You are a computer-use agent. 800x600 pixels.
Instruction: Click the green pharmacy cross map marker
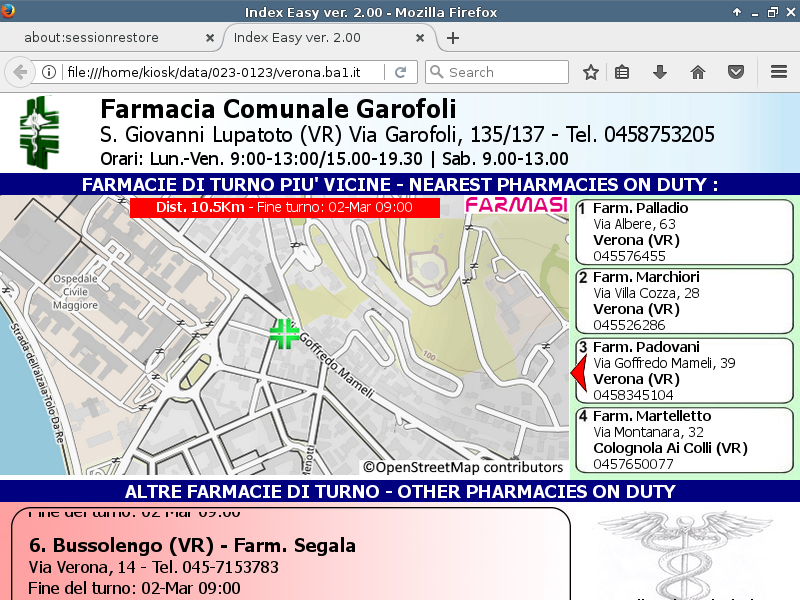(284, 334)
